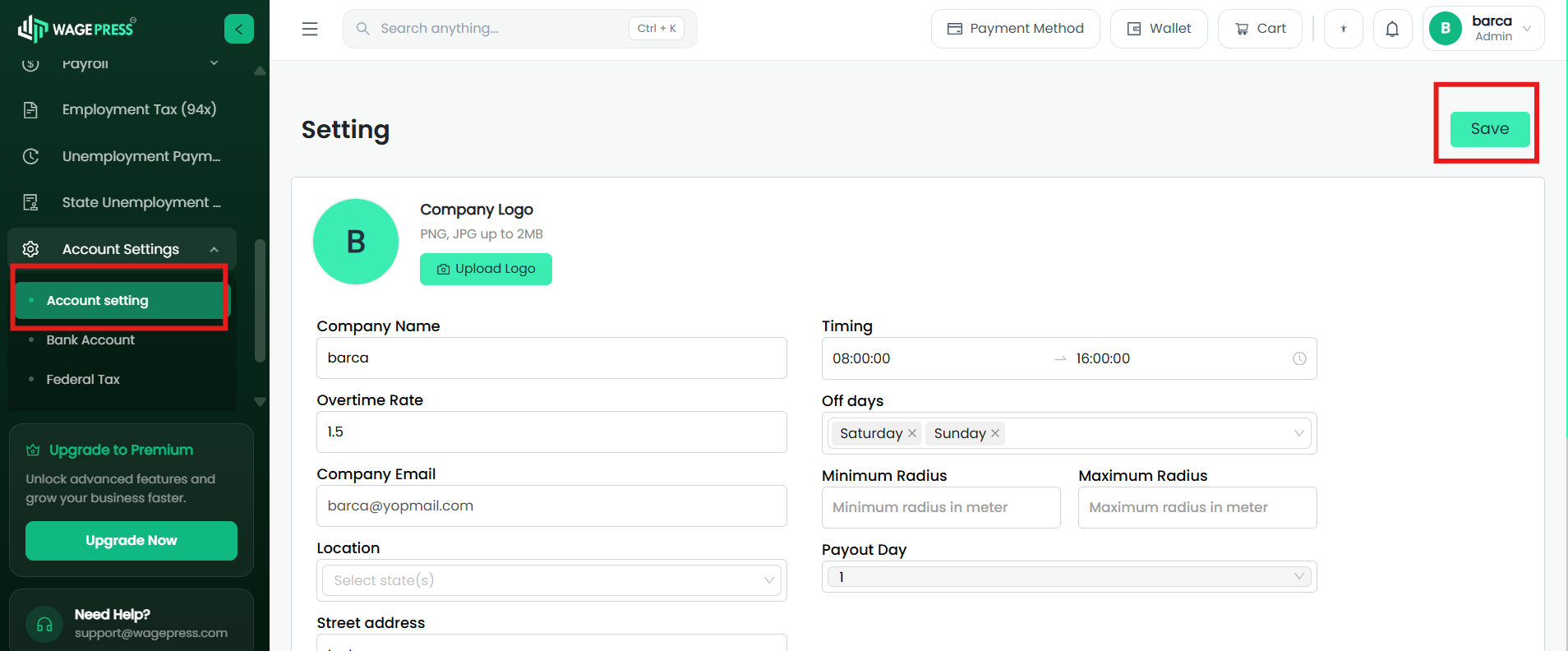Click the Save button
The width and height of the screenshot is (1568, 651).
pos(1490,129)
